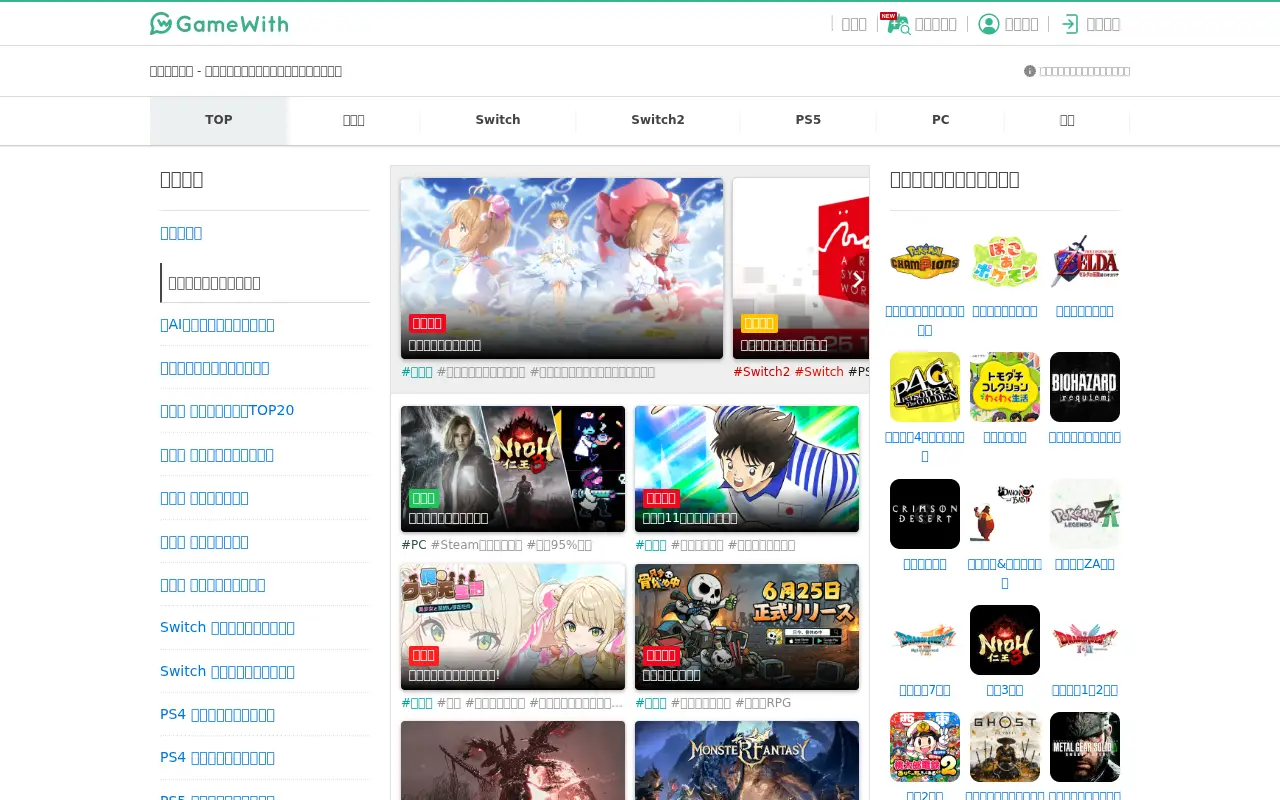1280x800 pixels.
Task: Open the green Pokémon Pokopia game icon
Action: [1005, 261]
